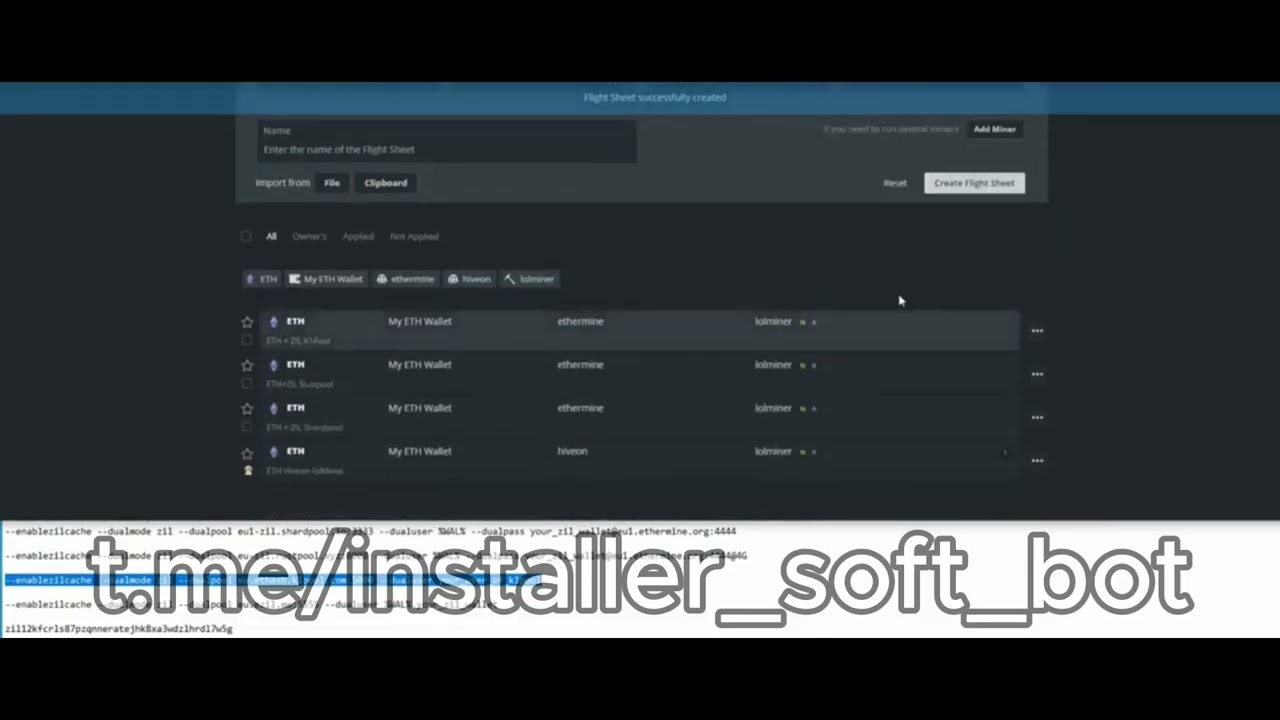Open the three-dot menu of the Shardpool row

point(1037,417)
